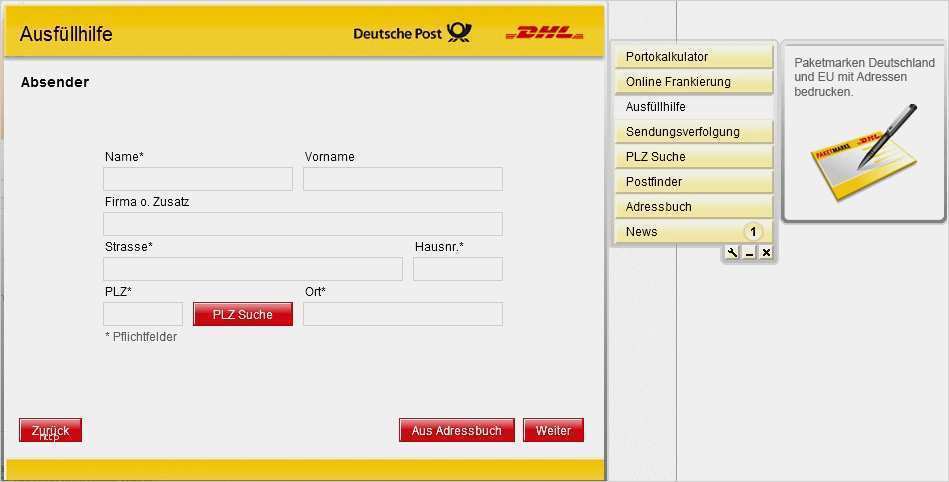Go to Postfinder in sidebar

pyautogui.click(x=694, y=182)
